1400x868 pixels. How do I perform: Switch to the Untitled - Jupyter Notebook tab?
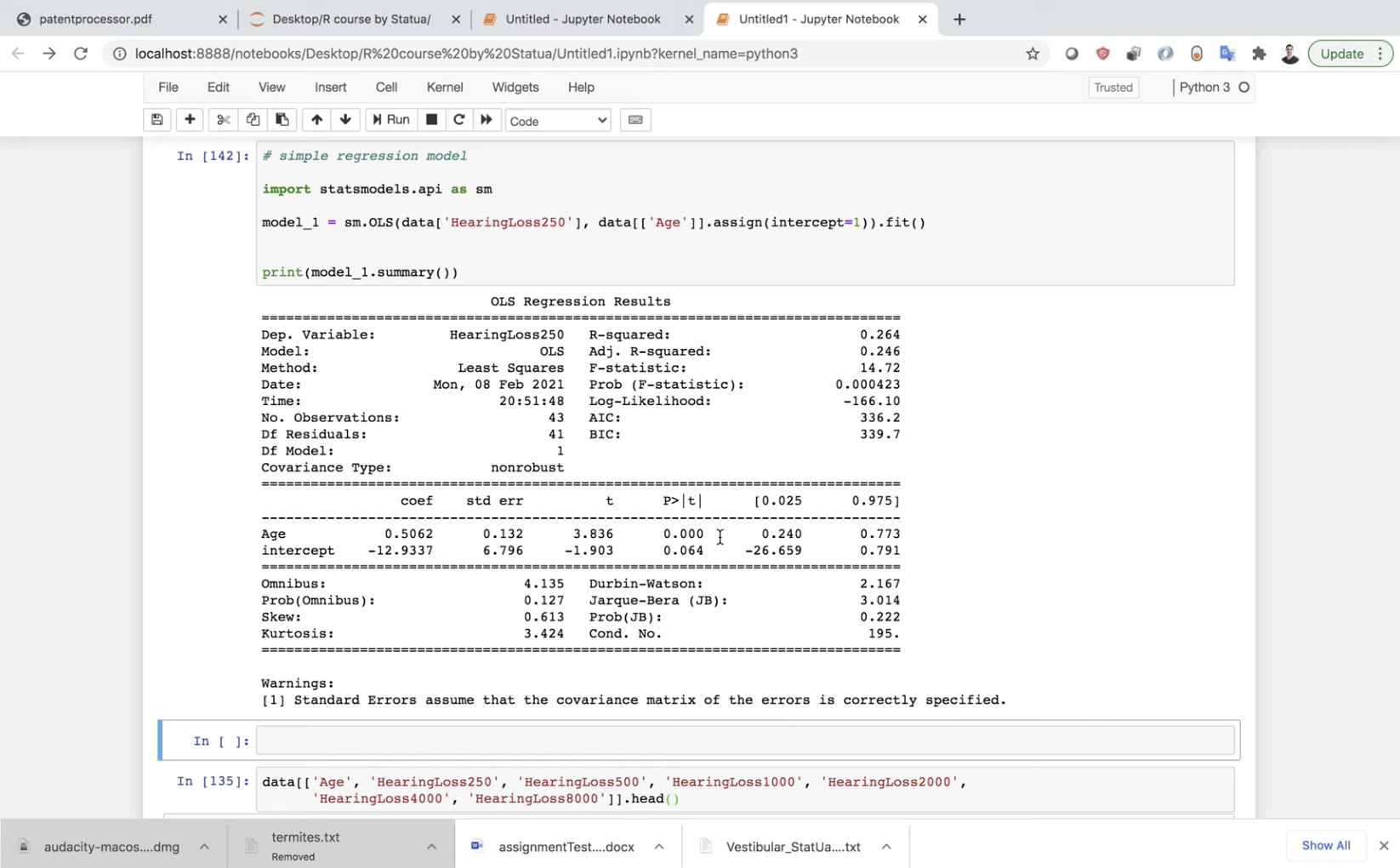point(583,19)
